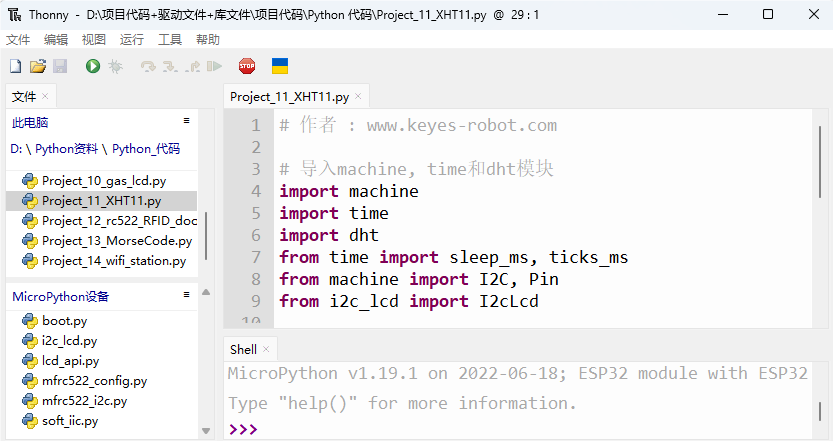Click the D: drive path segment
Viewport: 833px width, 441px height.
tap(16, 149)
